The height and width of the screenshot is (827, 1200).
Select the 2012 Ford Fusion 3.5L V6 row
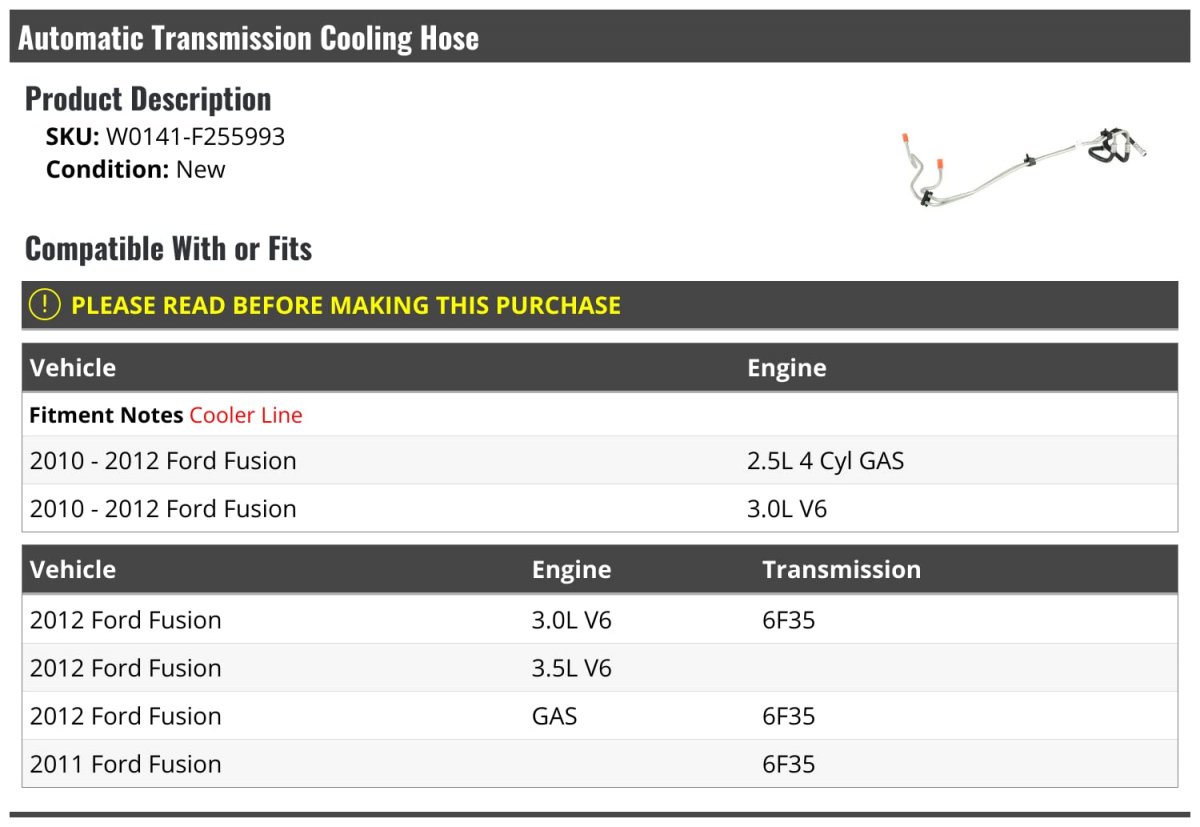click(x=600, y=668)
